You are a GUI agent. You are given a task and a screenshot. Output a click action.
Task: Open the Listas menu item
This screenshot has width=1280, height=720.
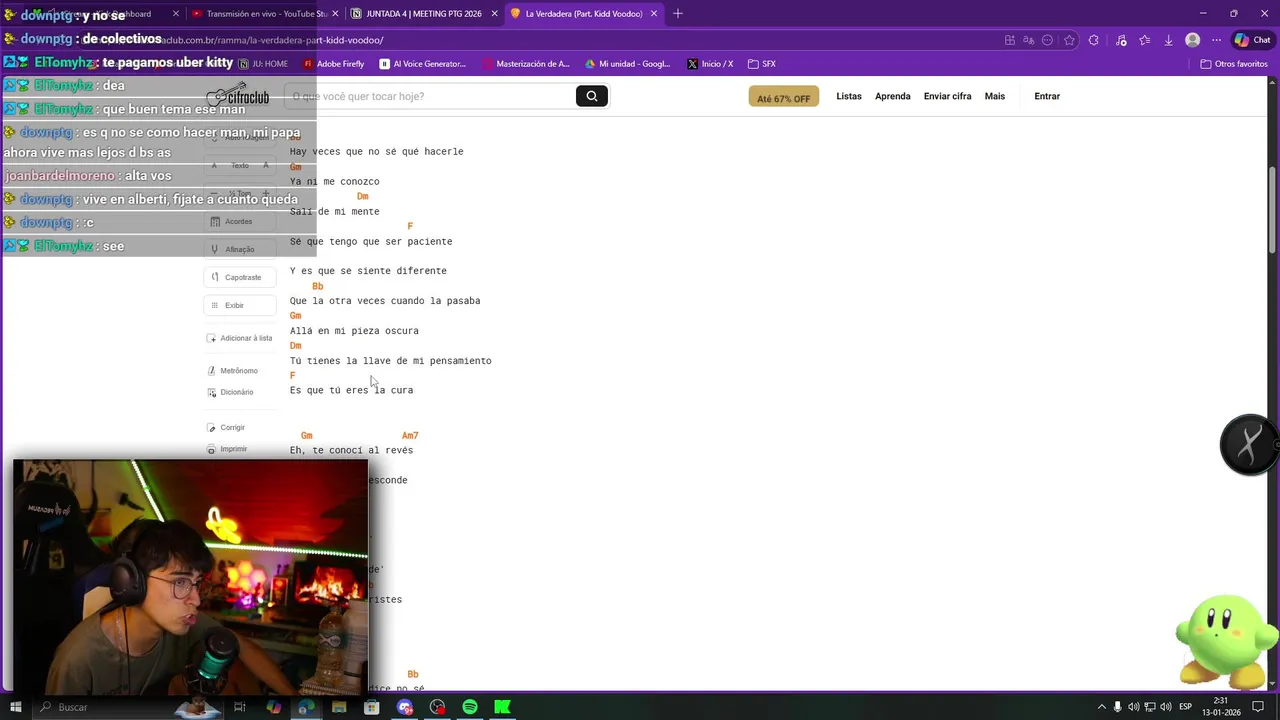[x=849, y=96]
